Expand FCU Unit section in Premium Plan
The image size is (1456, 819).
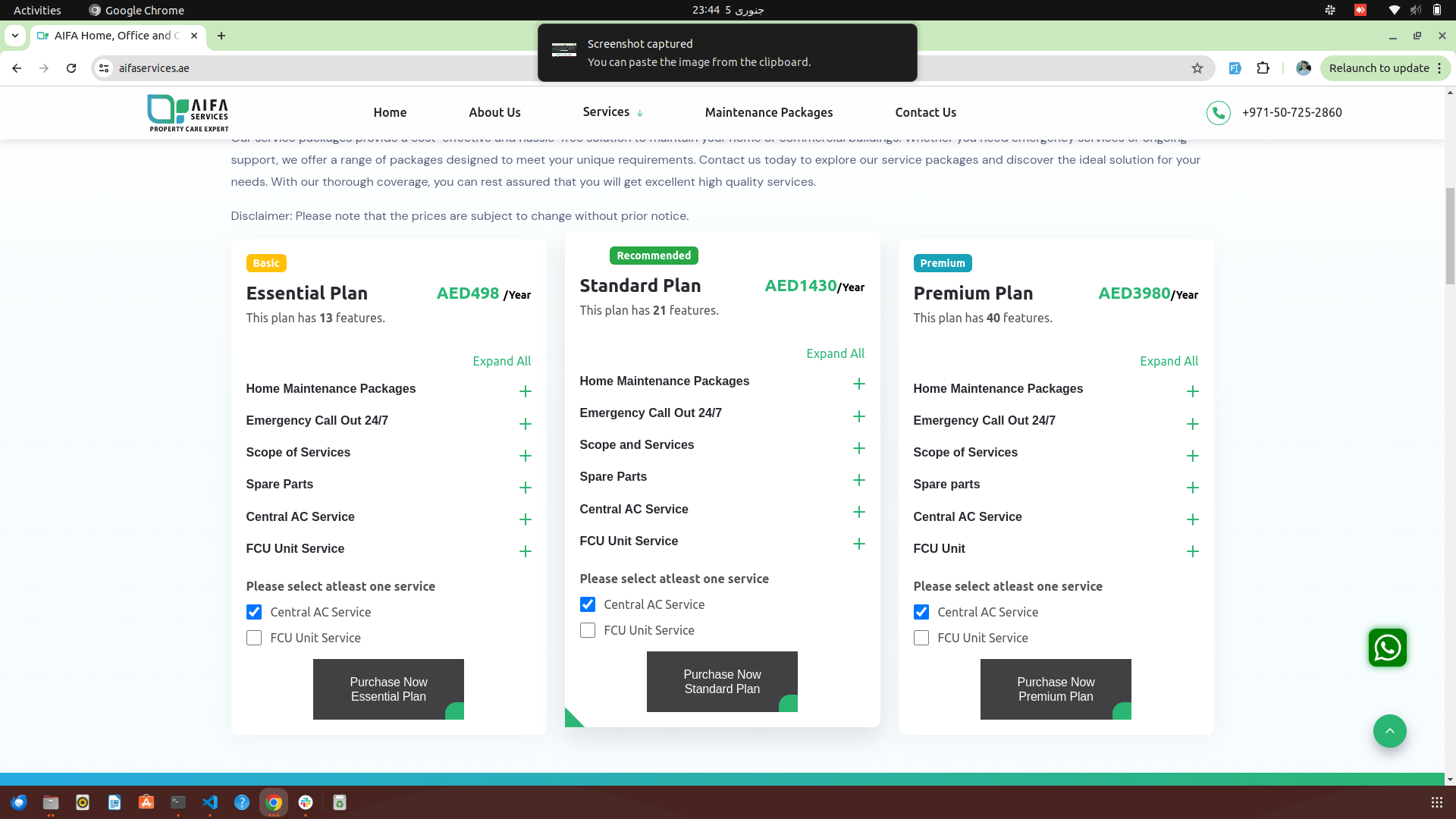(1192, 551)
